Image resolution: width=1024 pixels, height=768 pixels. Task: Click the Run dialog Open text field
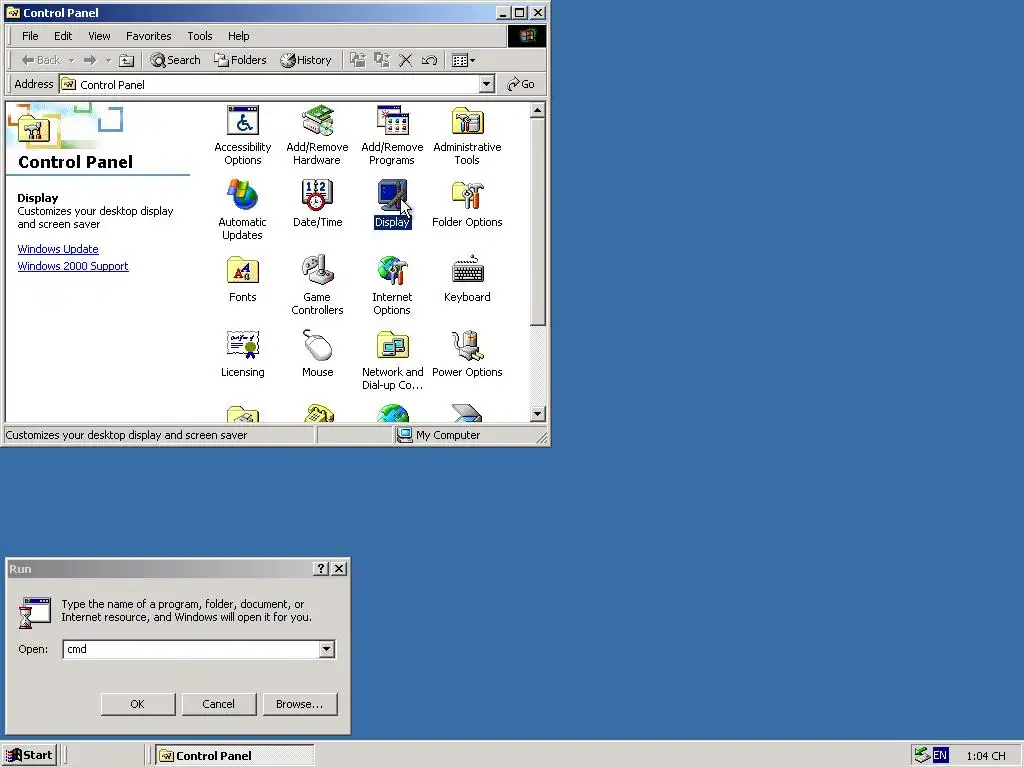pos(191,649)
